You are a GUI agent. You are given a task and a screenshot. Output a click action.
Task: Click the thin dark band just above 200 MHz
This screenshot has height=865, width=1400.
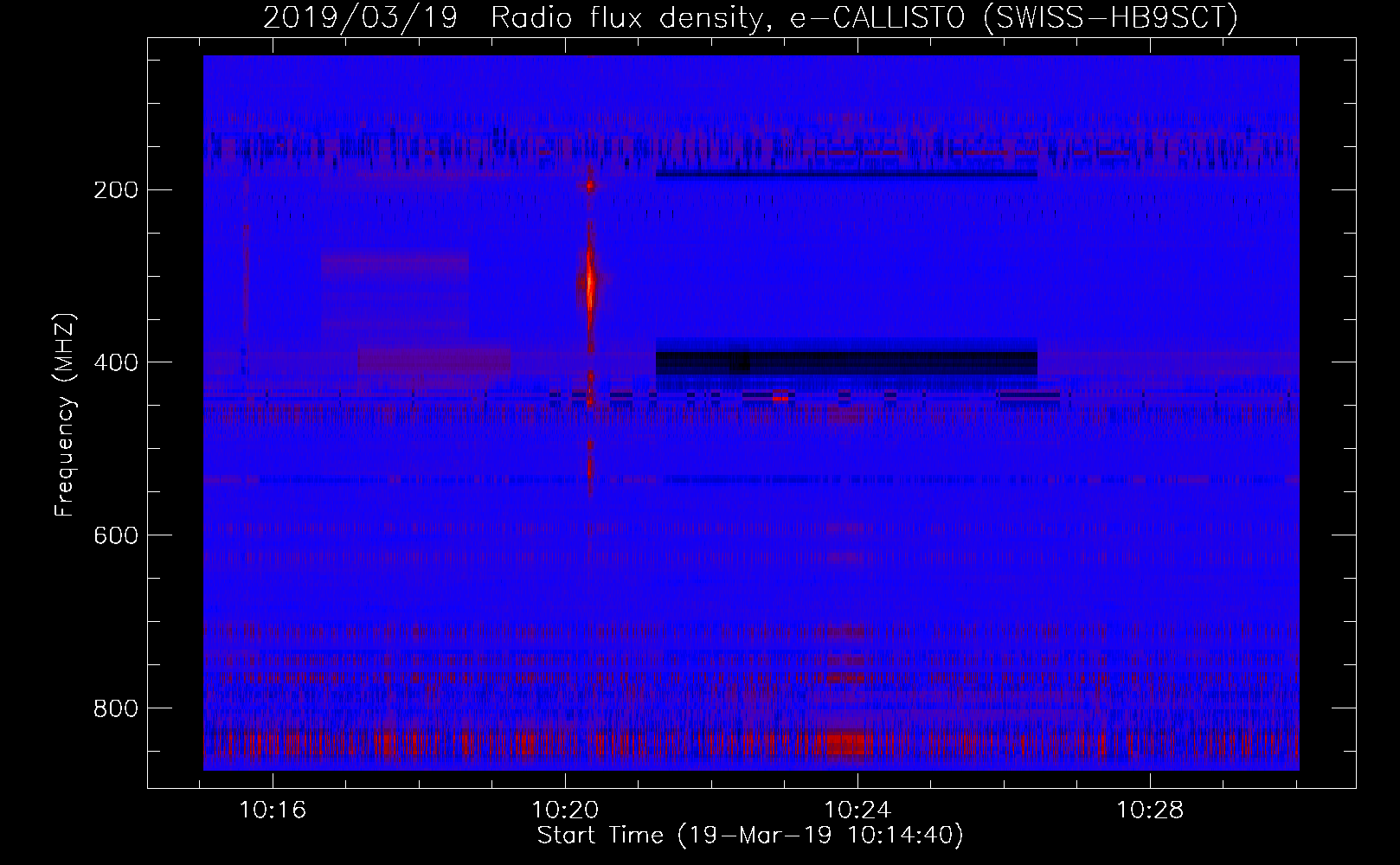coord(846,175)
